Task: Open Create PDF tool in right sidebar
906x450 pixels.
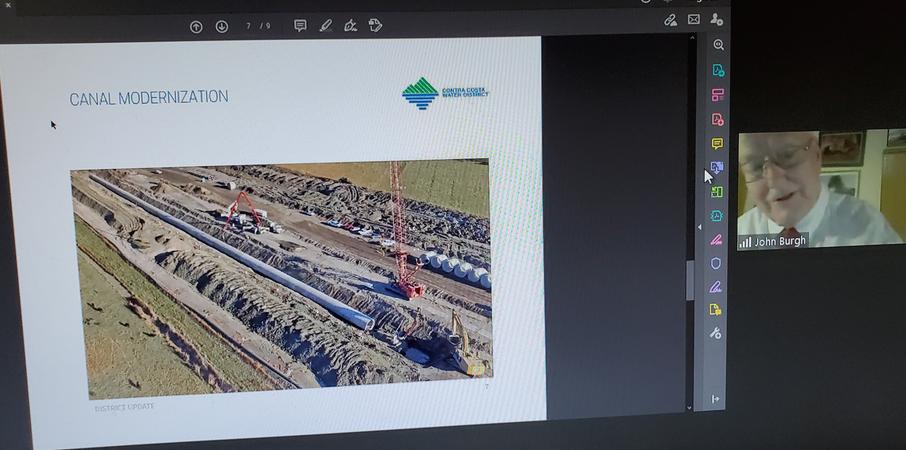Action: click(x=717, y=119)
